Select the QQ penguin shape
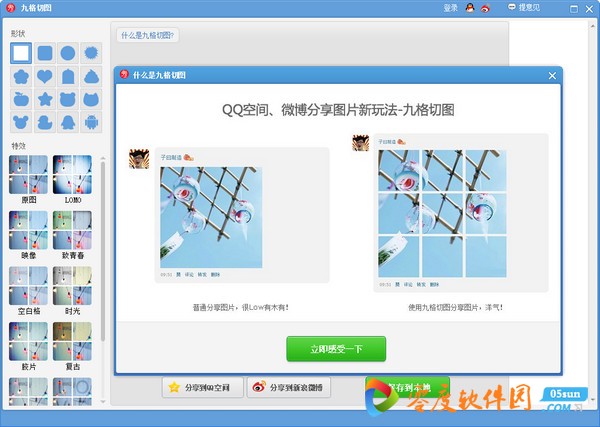Image resolution: width=600 pixels, height=427 pixels. pyautogui.click(x=68, y=122)
